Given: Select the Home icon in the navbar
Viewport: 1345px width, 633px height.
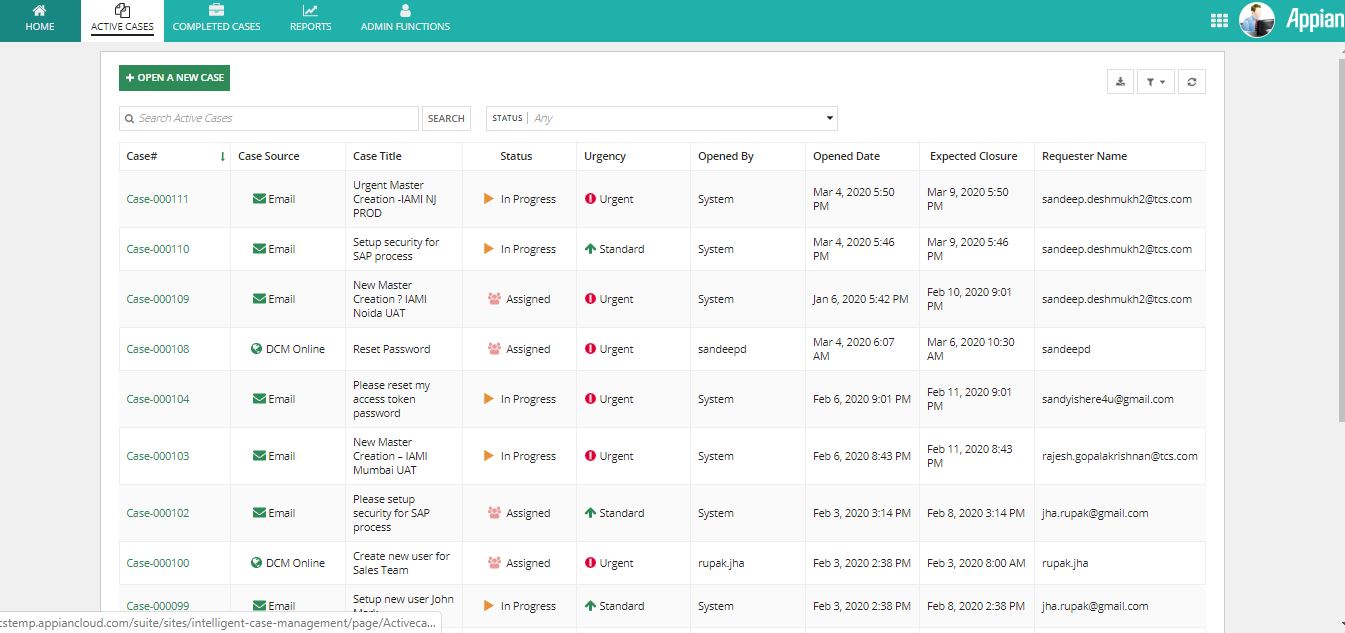Looking at the screenshot, I should tap(40, 18).
